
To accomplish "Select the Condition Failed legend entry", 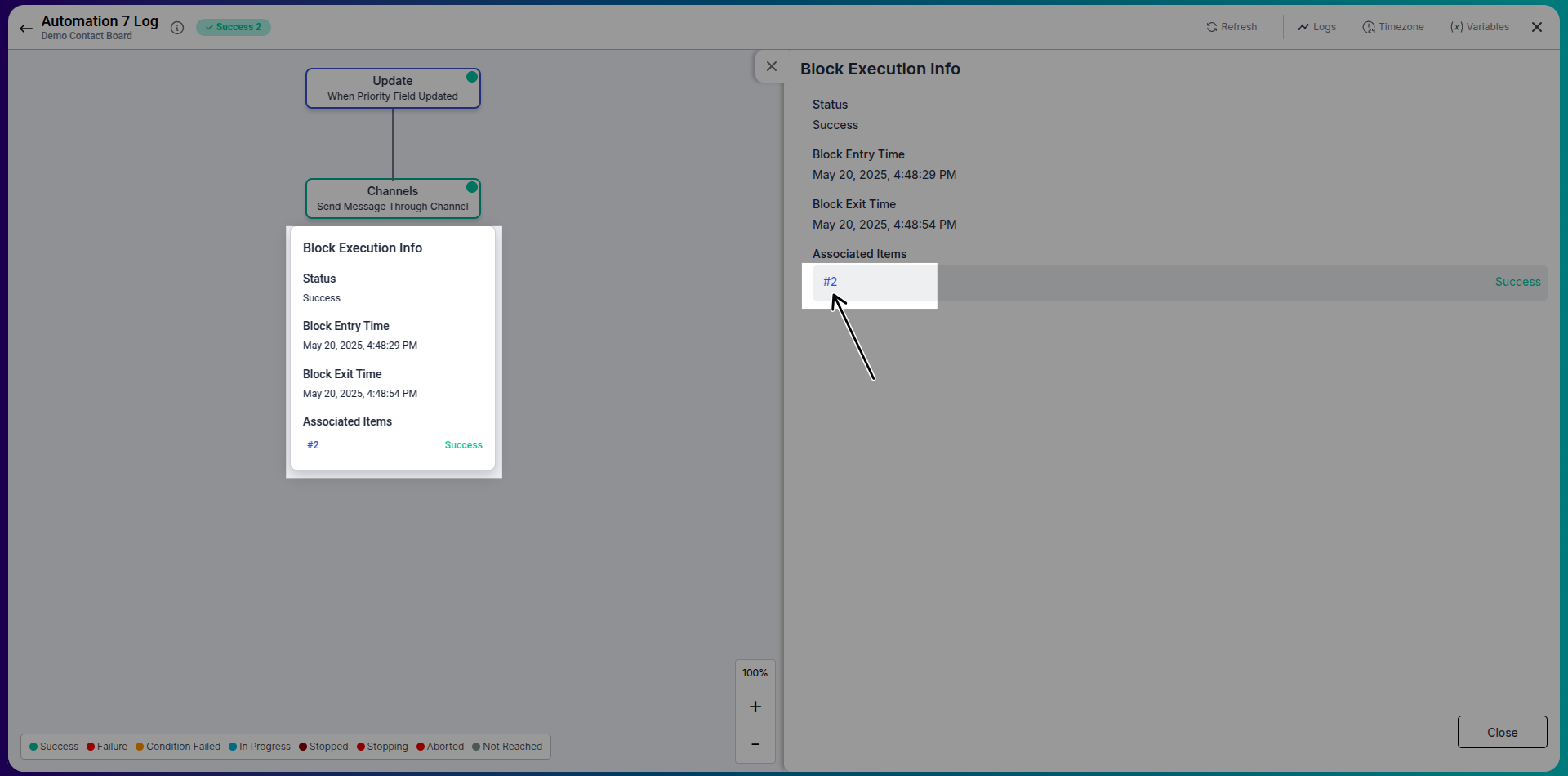I will point(178,747).
